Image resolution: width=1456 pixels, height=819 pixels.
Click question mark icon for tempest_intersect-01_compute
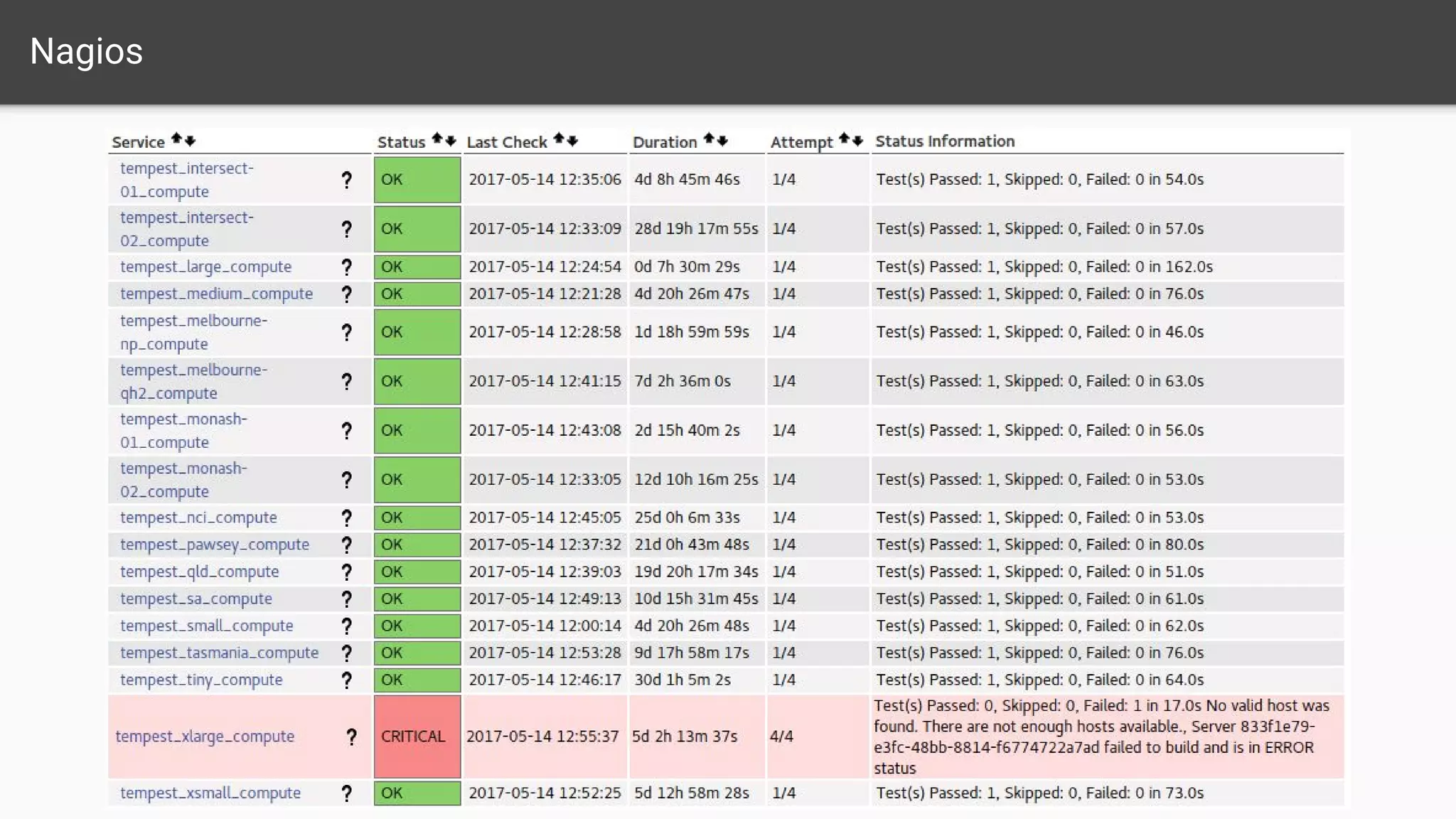(346, 180)
